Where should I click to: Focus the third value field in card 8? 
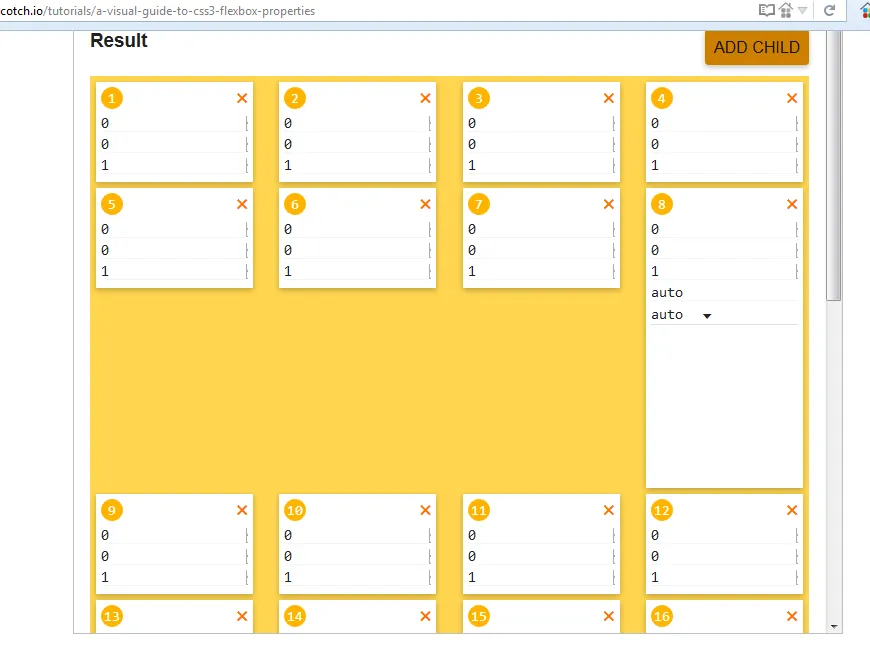pyautogui.click(x=724, y=271)
